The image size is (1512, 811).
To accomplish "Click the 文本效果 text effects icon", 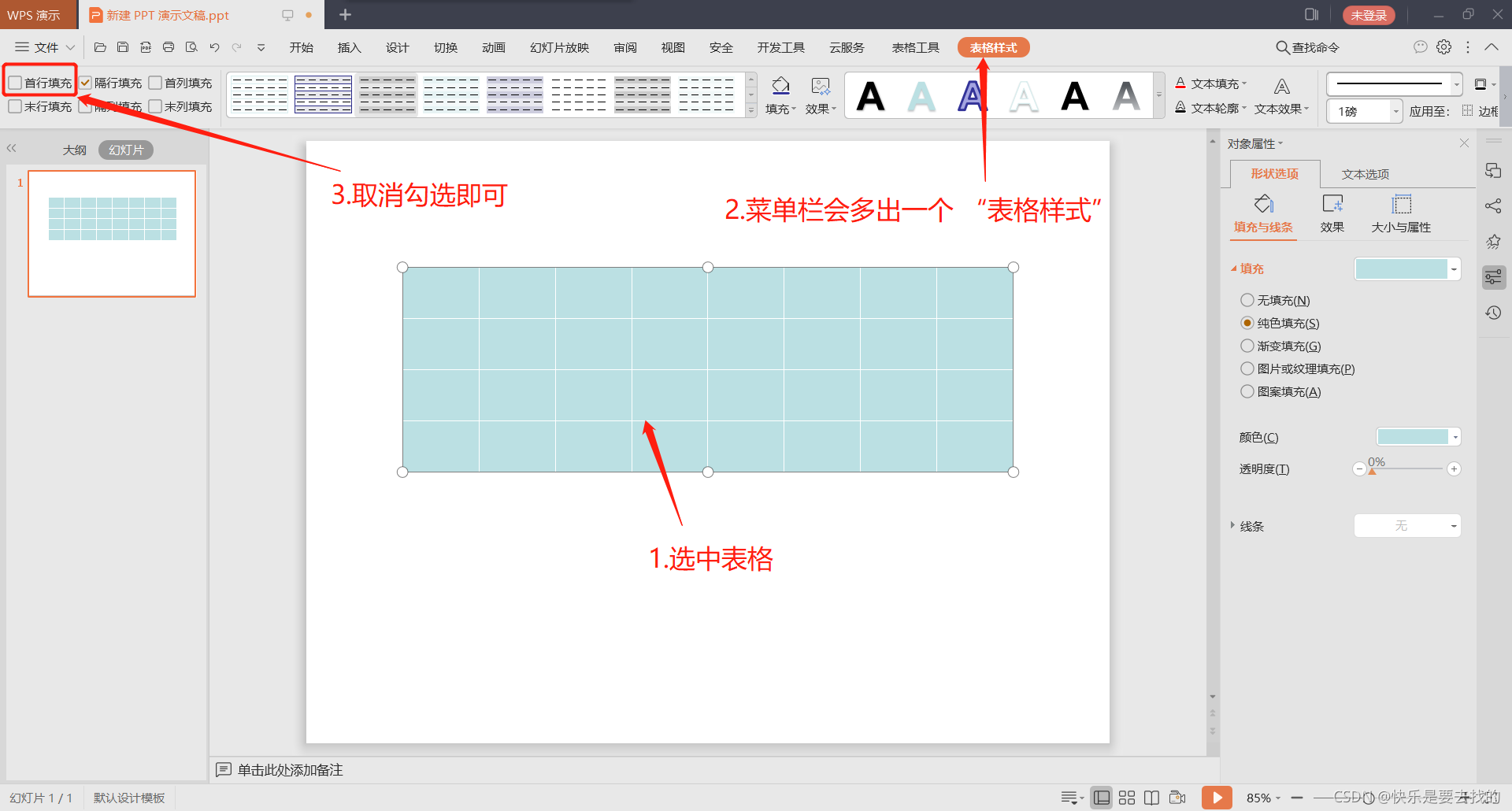I will coord(1281,96).
